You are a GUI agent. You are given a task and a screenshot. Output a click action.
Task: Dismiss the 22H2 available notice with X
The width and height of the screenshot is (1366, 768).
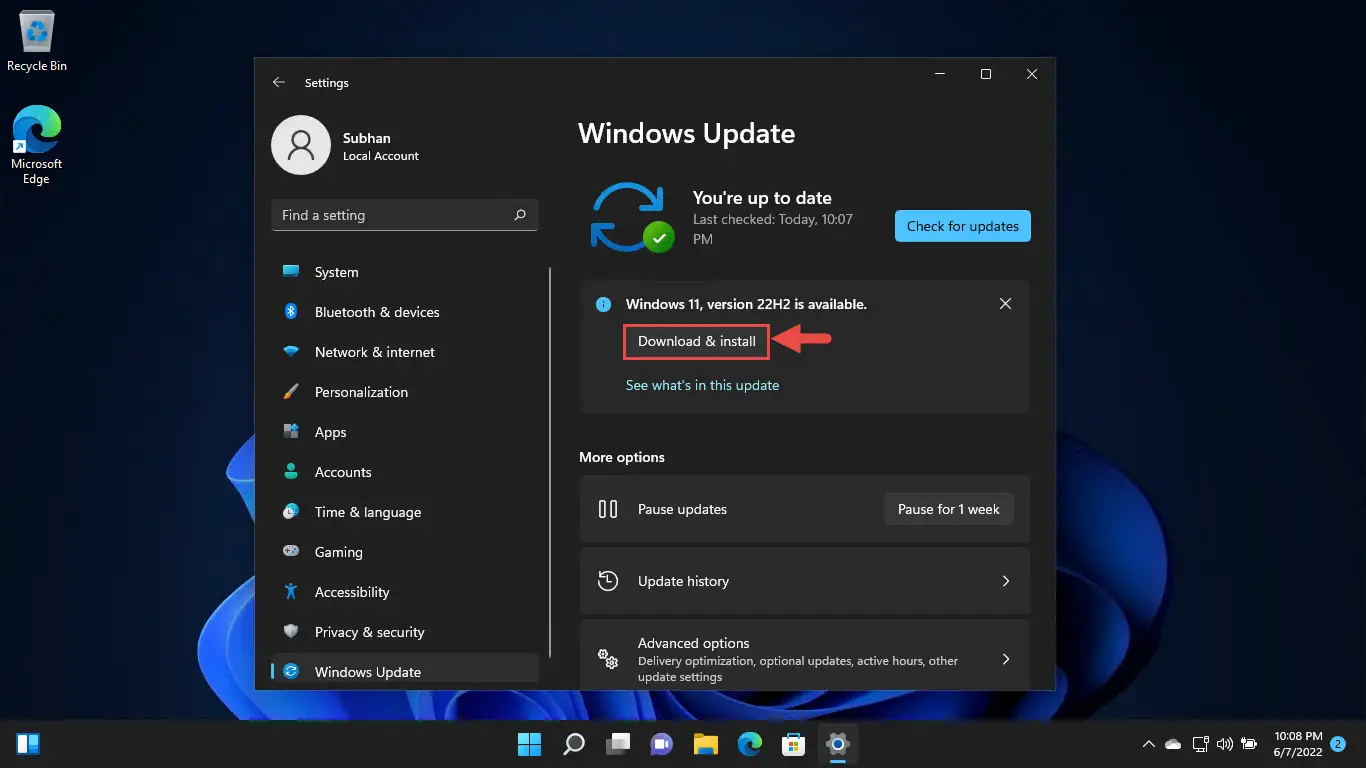pos(1006,304)
